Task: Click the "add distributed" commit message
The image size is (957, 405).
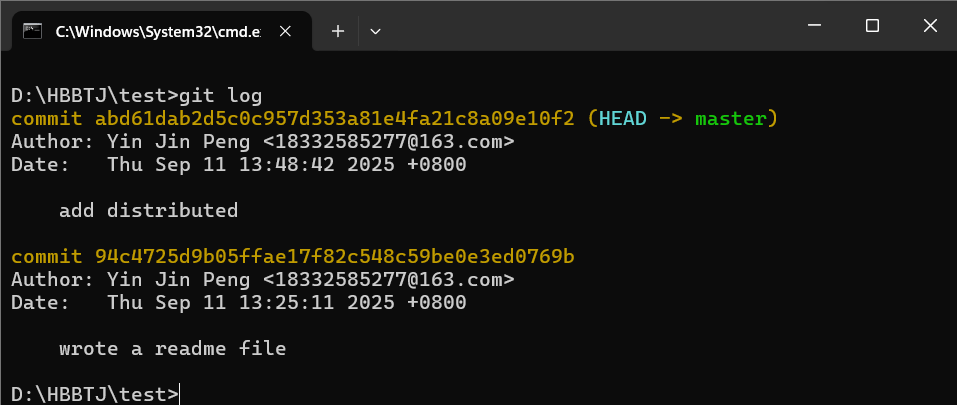Action: click(148, 211)
